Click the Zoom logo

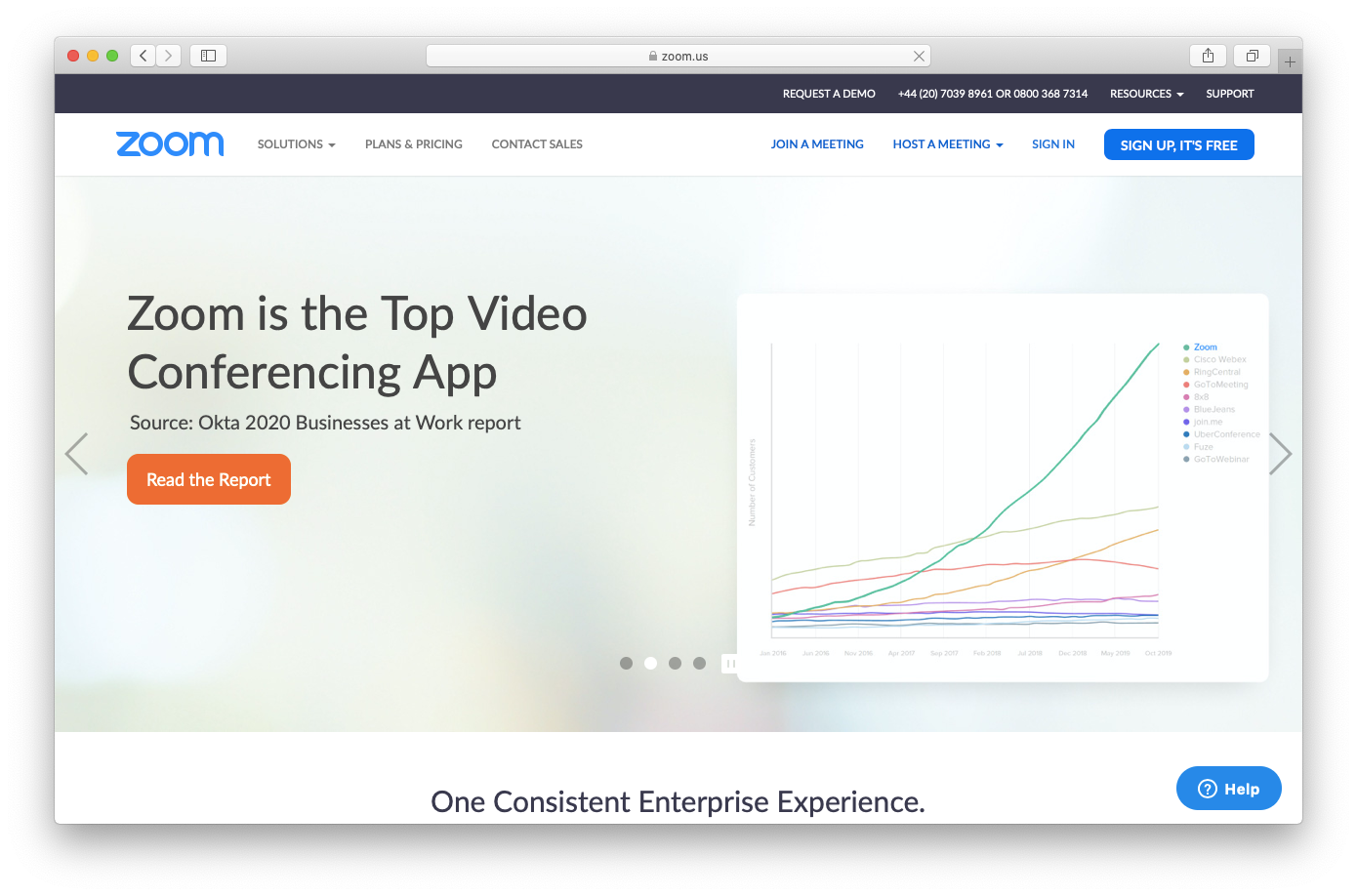coord(170,144)
